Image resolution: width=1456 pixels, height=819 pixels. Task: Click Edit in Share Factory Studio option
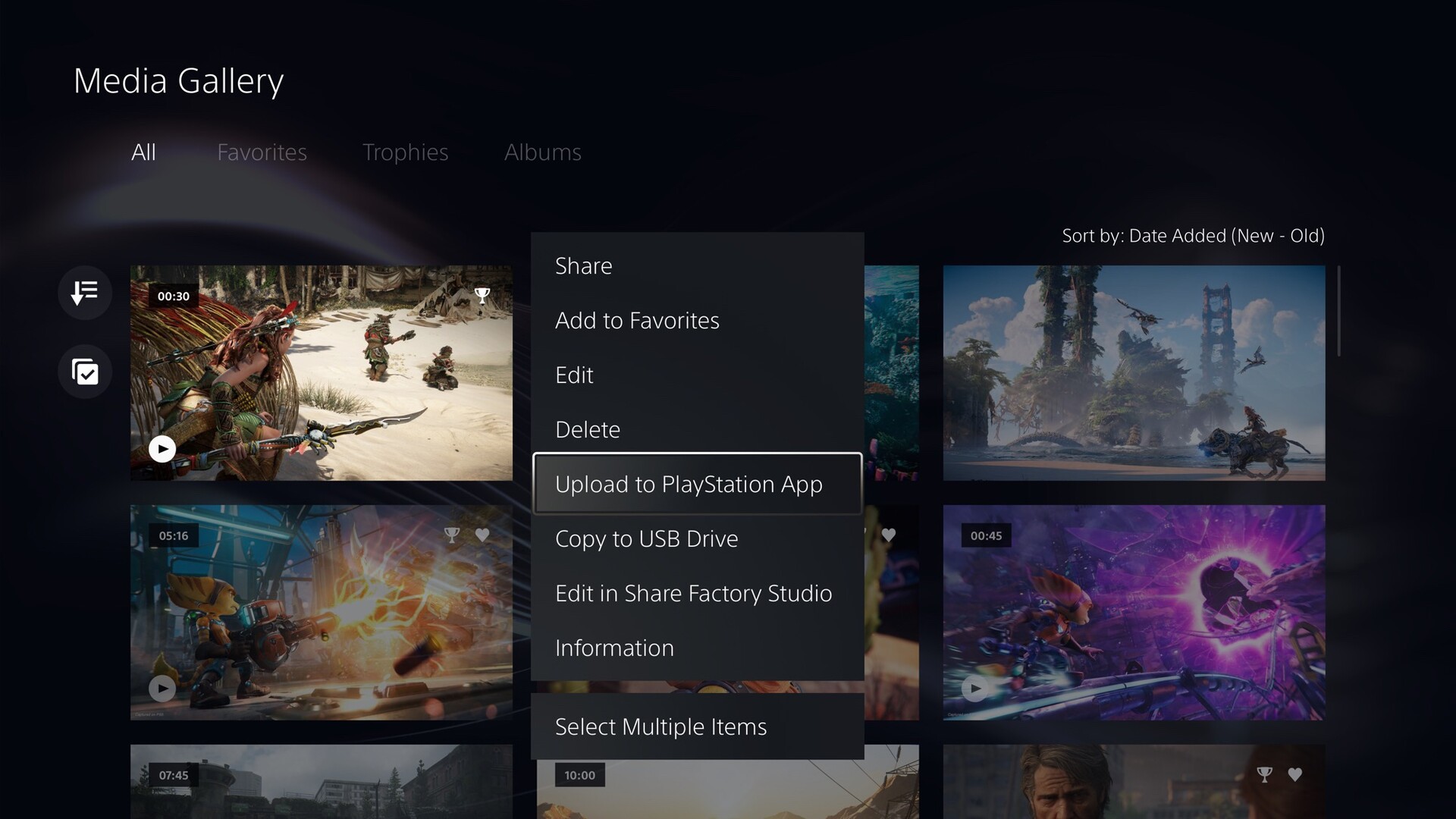click(694, 593)
